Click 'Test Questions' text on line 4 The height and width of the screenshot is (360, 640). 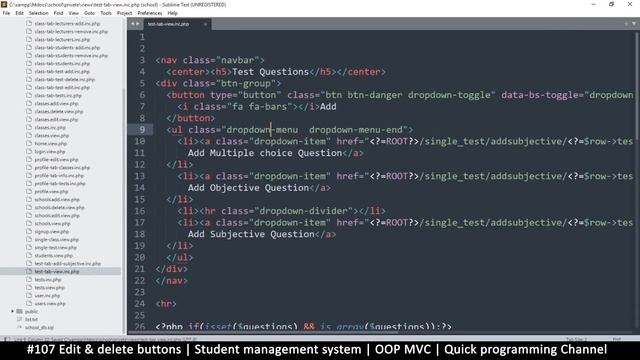(271, 72)
